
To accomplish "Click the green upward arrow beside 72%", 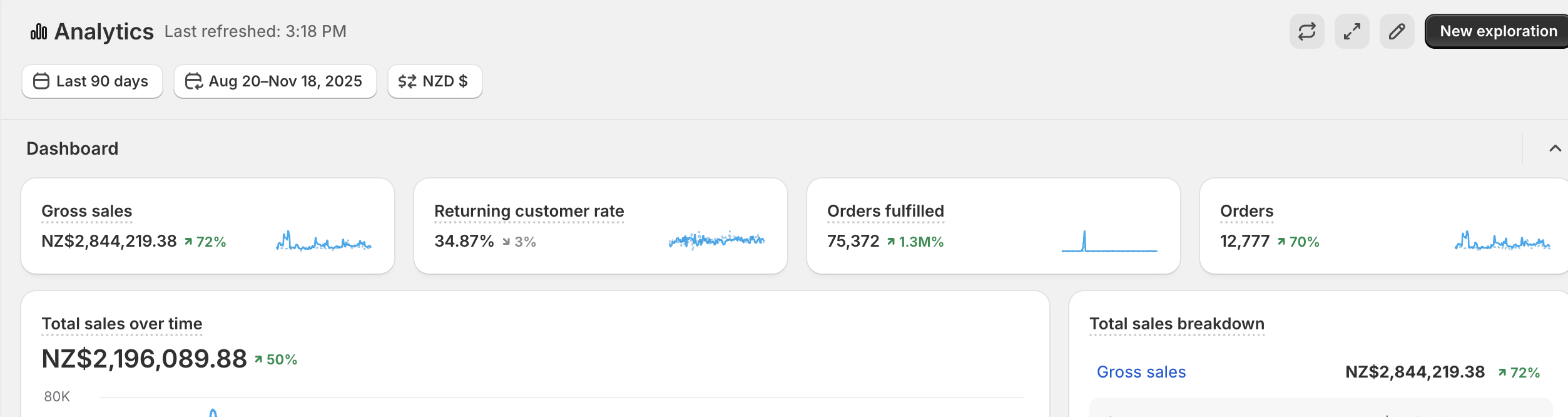I will 189,241.
